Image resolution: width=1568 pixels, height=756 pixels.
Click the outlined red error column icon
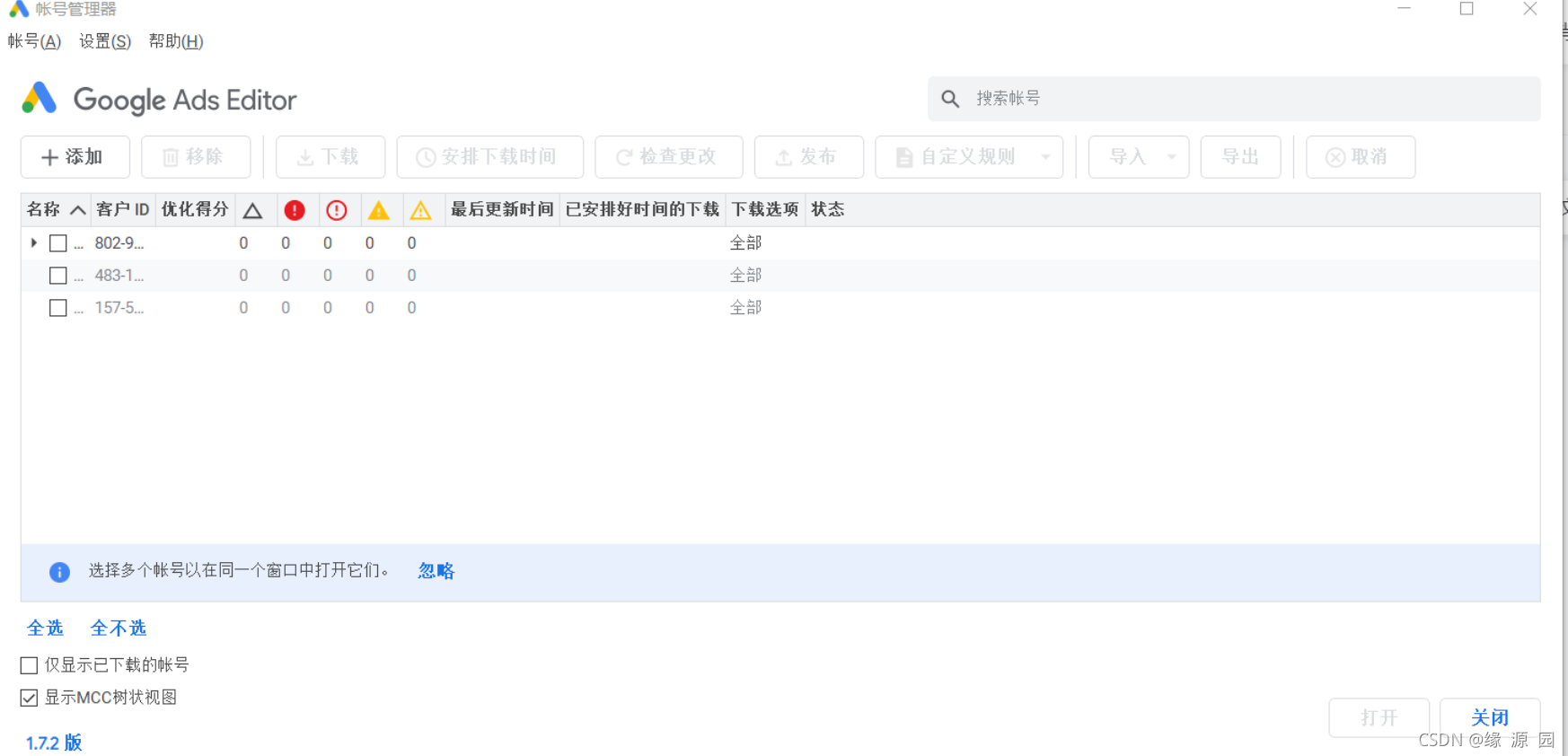point(337,210)
